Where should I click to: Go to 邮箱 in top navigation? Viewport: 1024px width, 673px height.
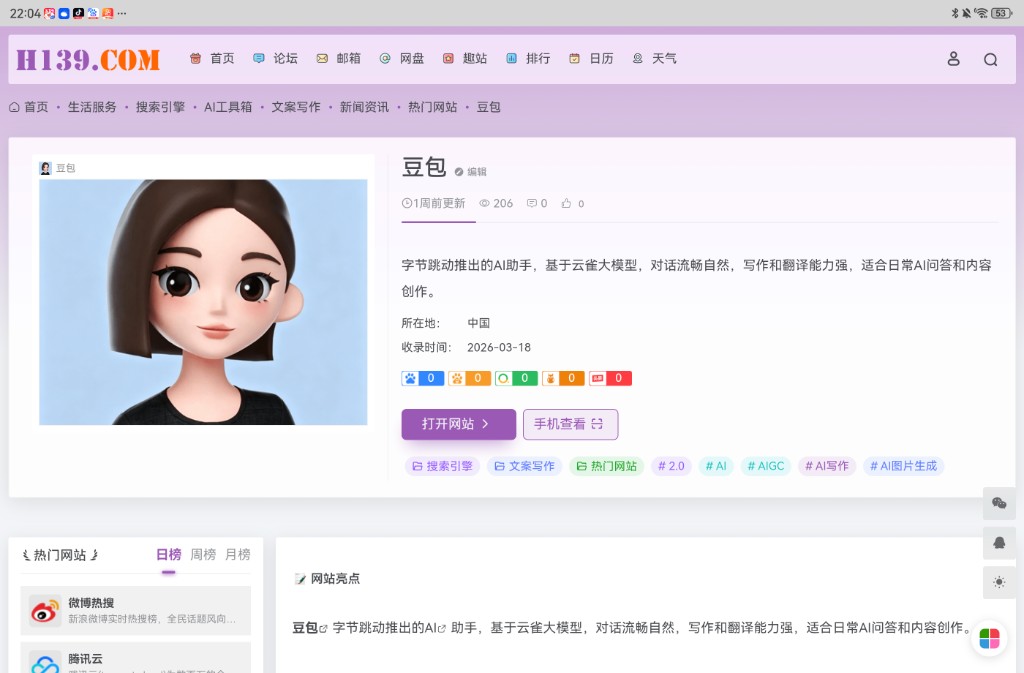tap(338, 59)
